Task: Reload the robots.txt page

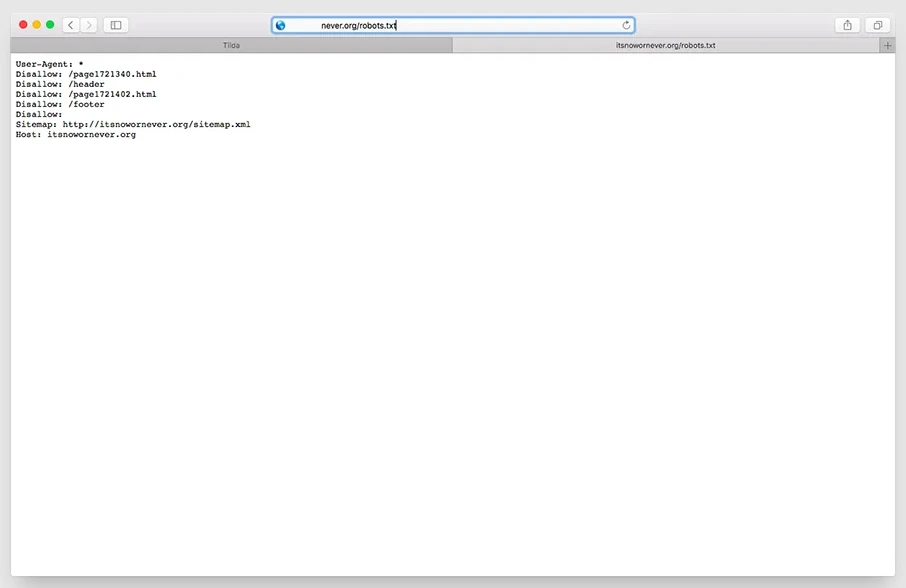Action: pyautogui.click(x=626, y=25)
